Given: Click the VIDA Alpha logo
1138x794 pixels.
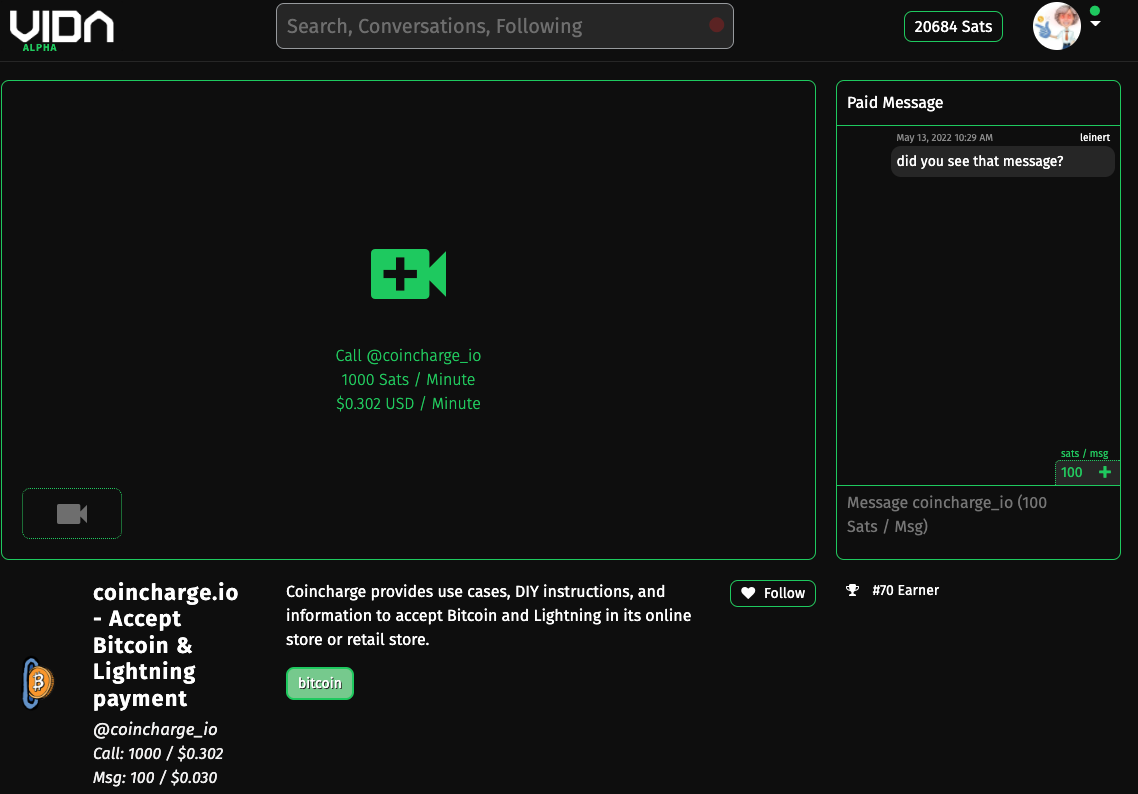Looking at the screenshot, I should (62, 30).
